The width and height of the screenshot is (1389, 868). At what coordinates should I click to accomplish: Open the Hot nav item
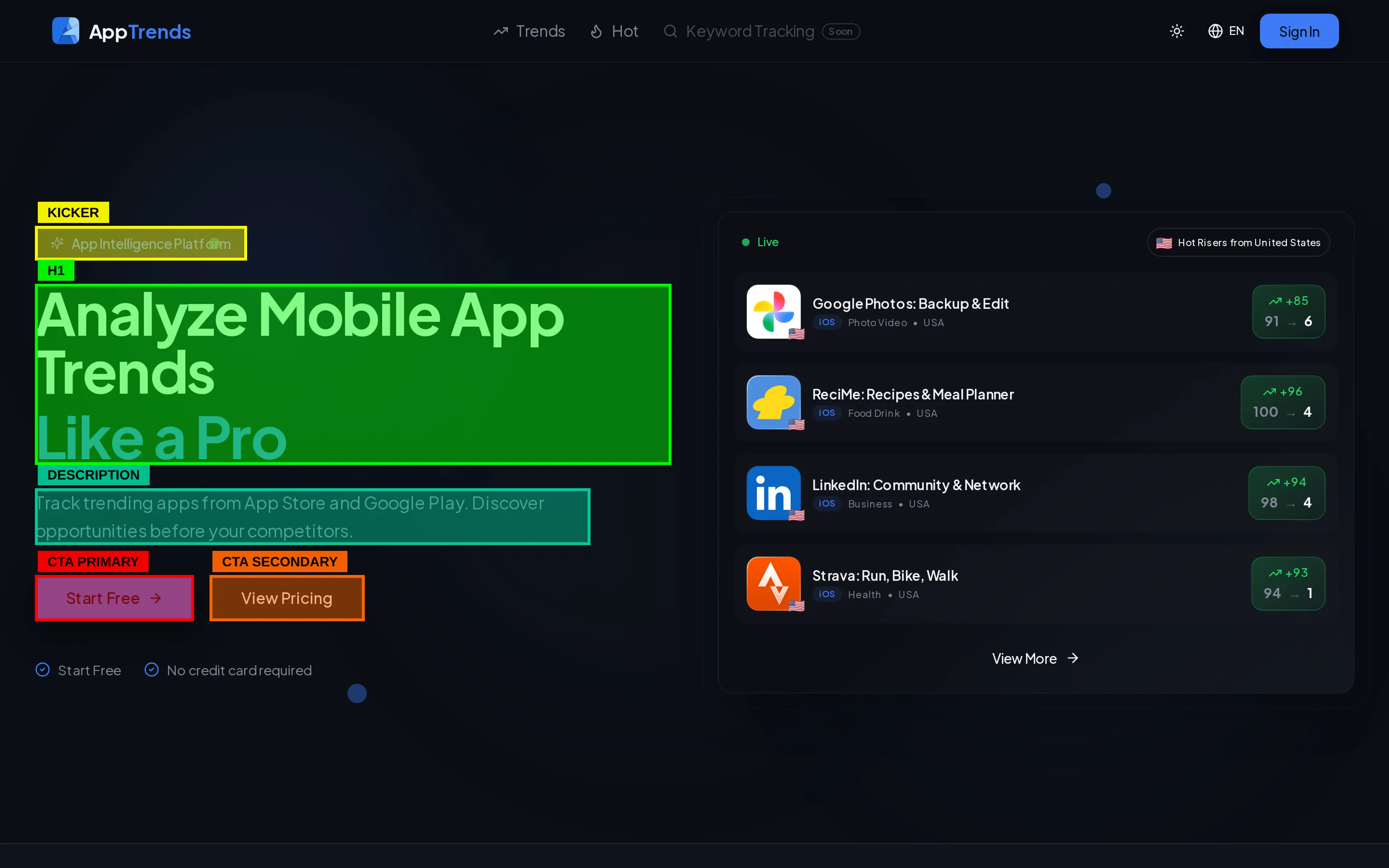pos(614,31)
